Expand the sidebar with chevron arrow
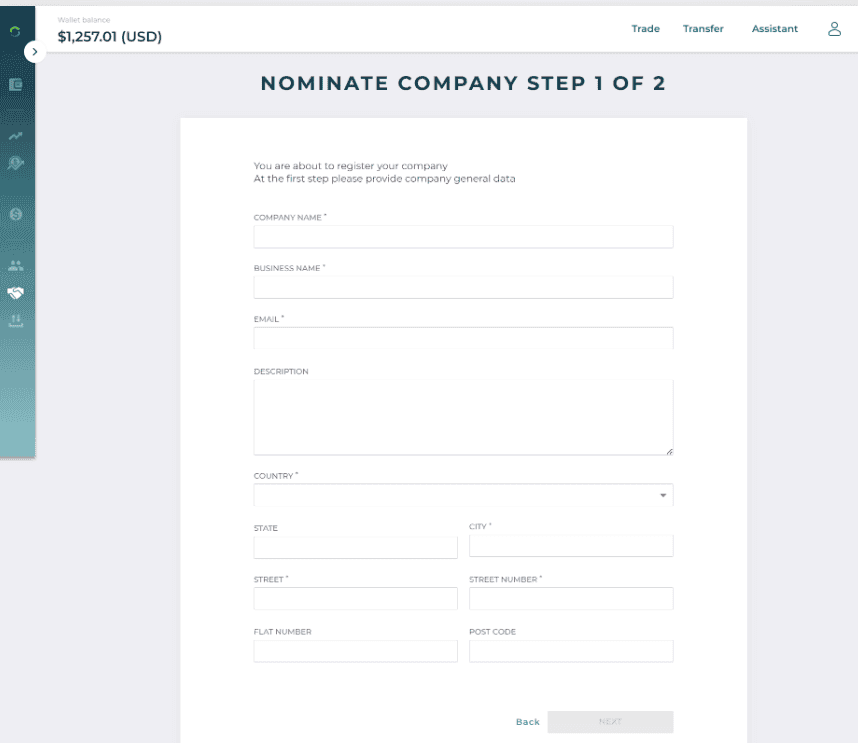 [x=34, y=52]
